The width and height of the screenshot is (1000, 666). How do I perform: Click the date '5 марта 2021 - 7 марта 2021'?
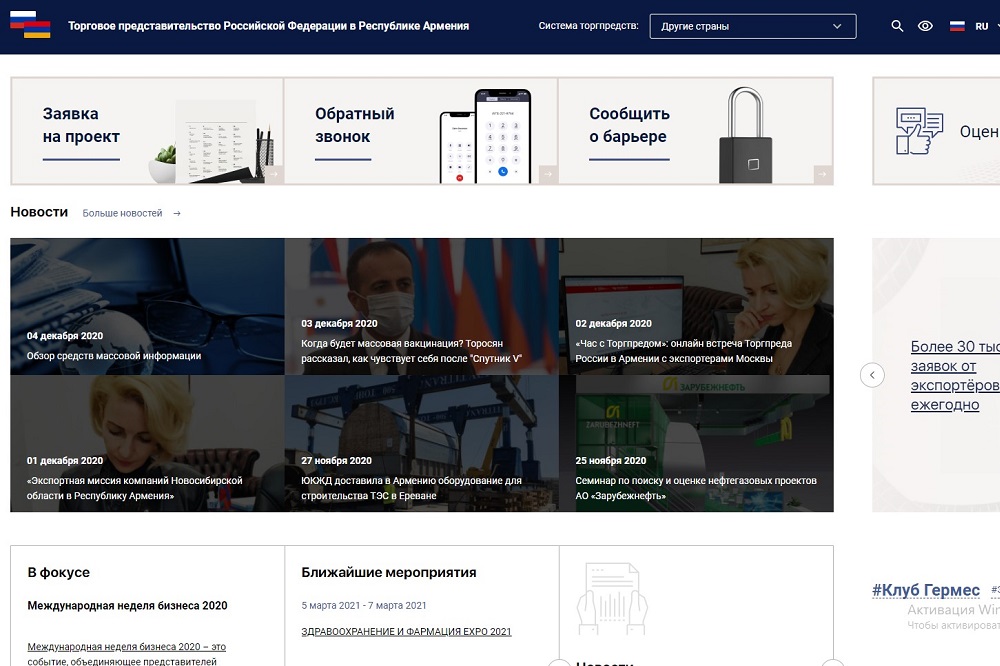(x=364, y=605)
